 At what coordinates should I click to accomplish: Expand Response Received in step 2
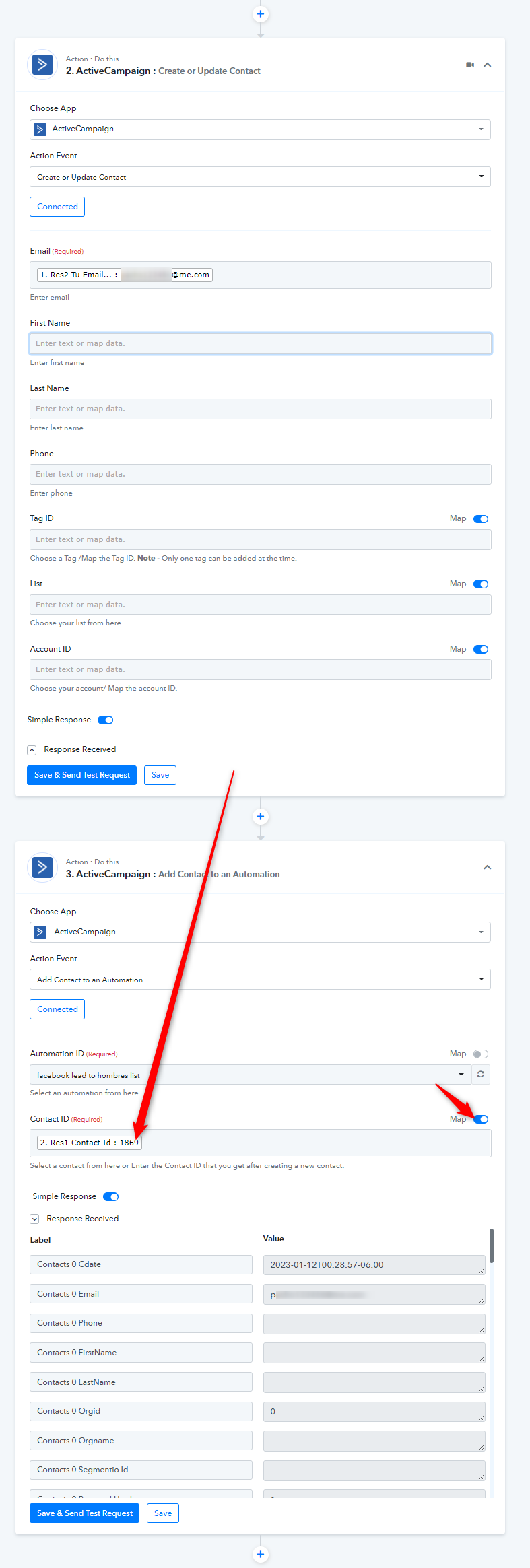32,750
